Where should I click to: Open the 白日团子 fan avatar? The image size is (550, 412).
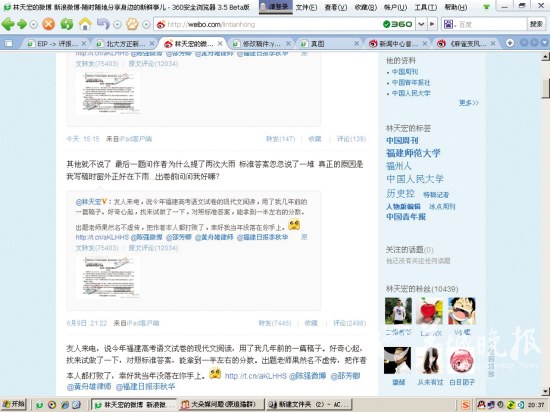click(462, 361)
